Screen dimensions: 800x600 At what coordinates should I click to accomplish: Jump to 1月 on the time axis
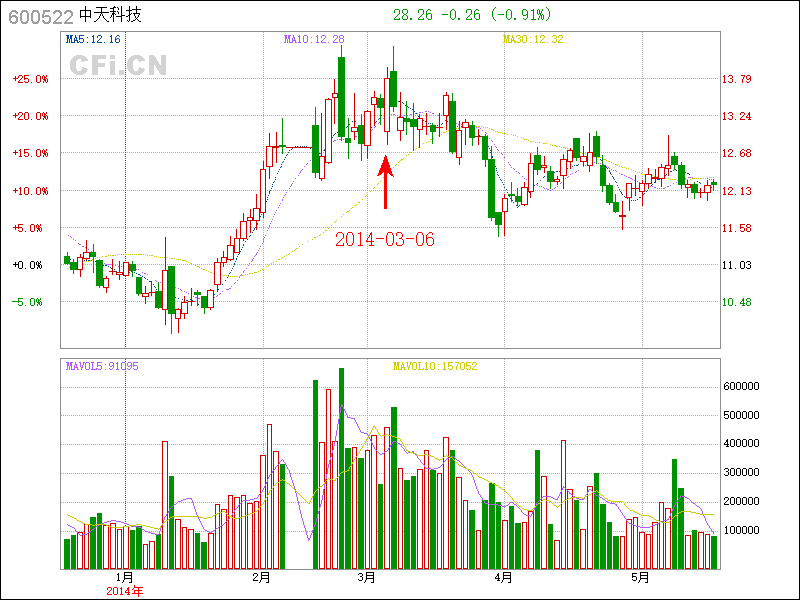point(124,577)
